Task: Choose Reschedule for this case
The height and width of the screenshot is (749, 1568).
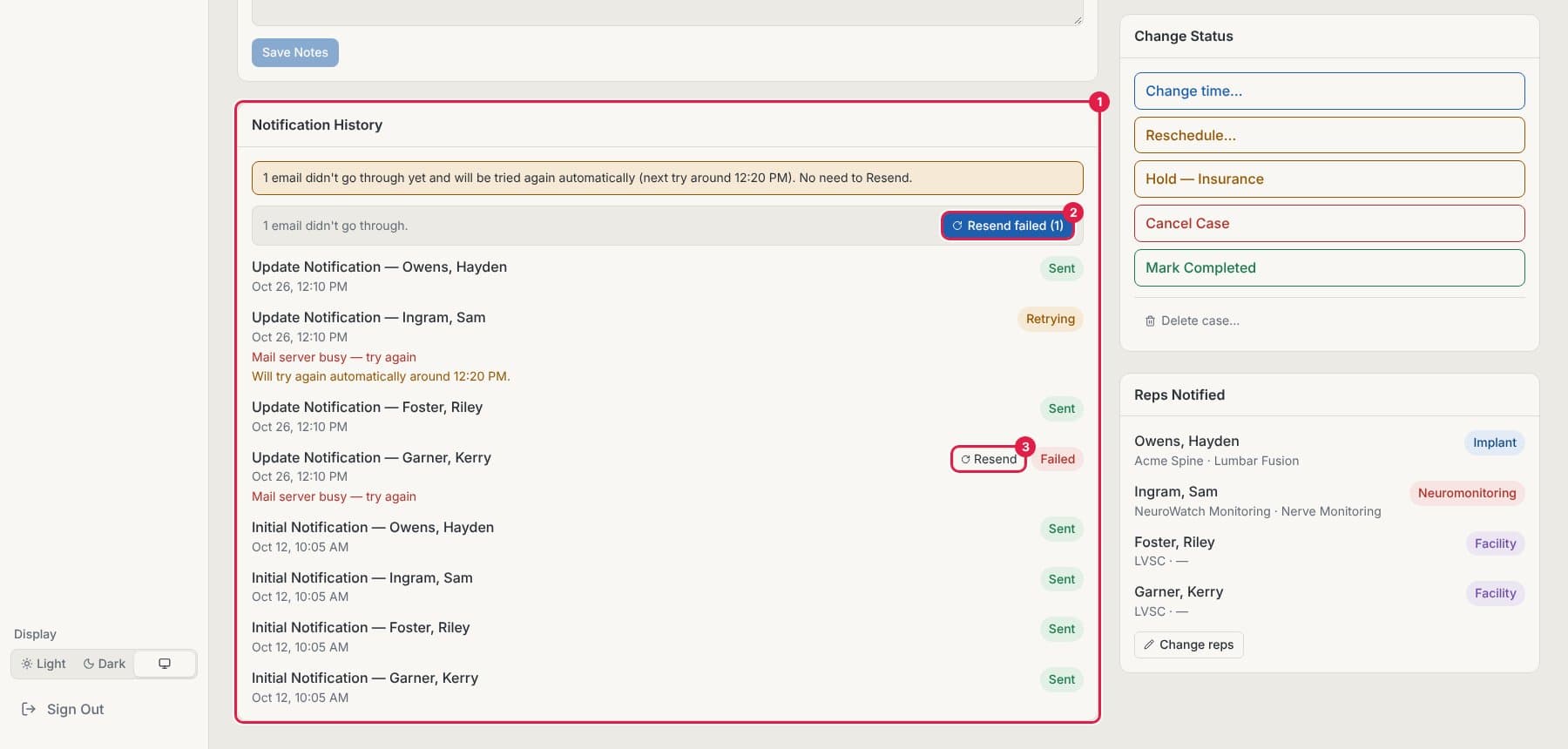Action: coord(1329,135)
